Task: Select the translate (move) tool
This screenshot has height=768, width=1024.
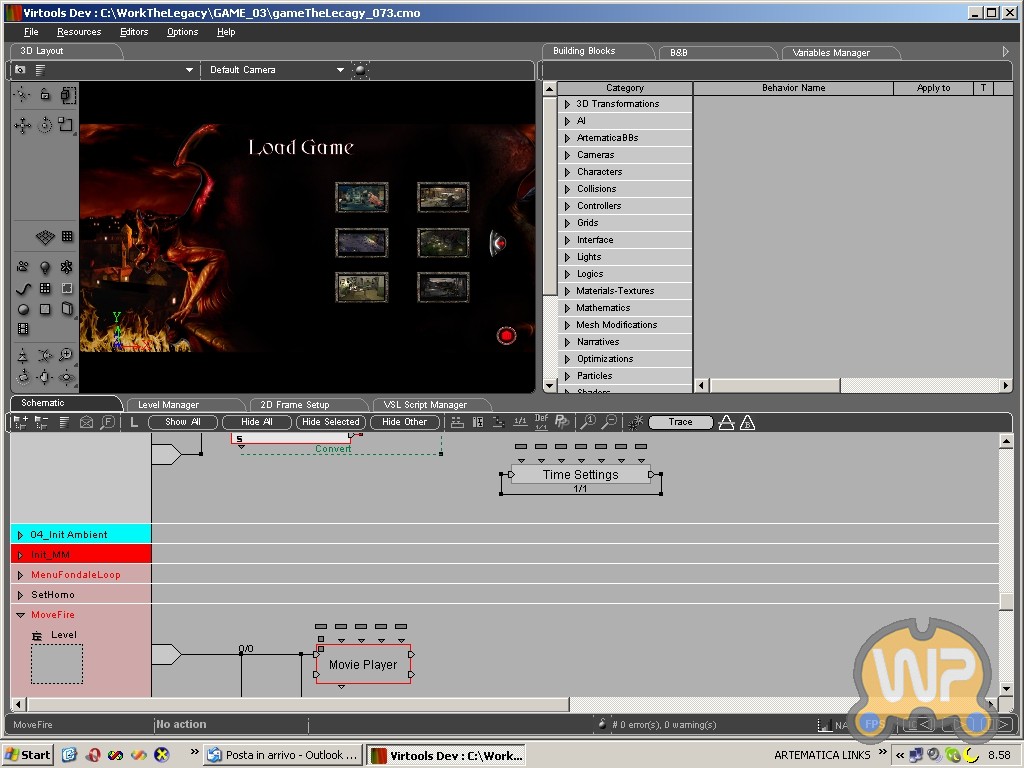Action: pos(22,126)
